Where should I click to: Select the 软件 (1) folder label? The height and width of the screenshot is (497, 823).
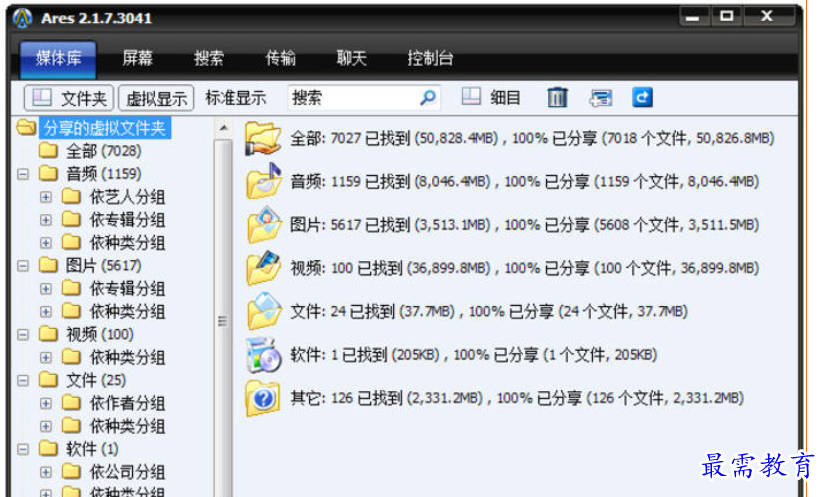tap(92, 449)
